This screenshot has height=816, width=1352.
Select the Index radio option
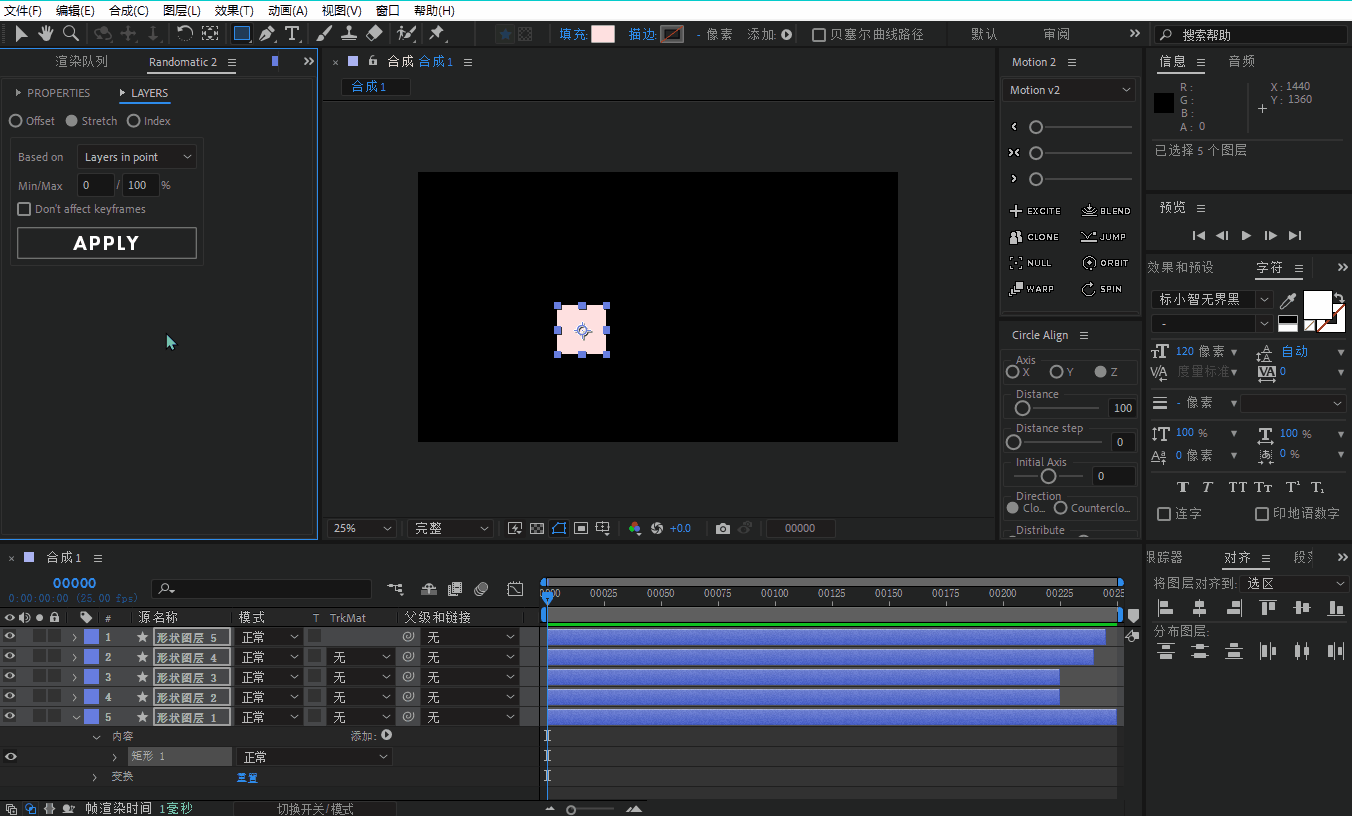click(x=133, y=121)
